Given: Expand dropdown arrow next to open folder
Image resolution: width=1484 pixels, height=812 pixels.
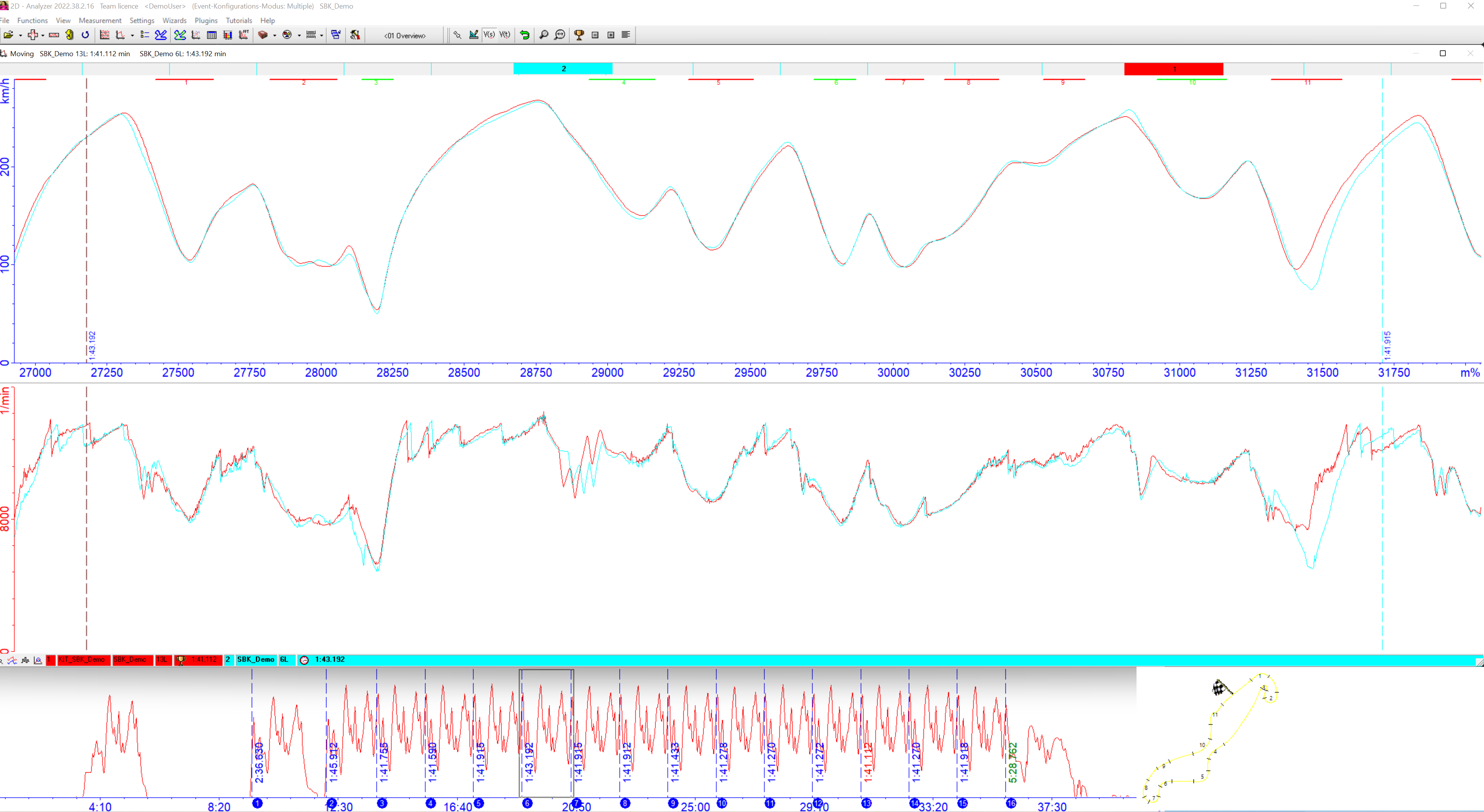Looking at the screenshot, I should click(20, 36).
